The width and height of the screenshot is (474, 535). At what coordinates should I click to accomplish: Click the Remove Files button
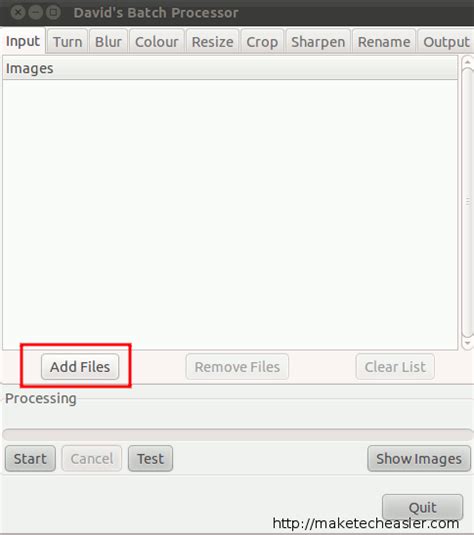point(237,367)
